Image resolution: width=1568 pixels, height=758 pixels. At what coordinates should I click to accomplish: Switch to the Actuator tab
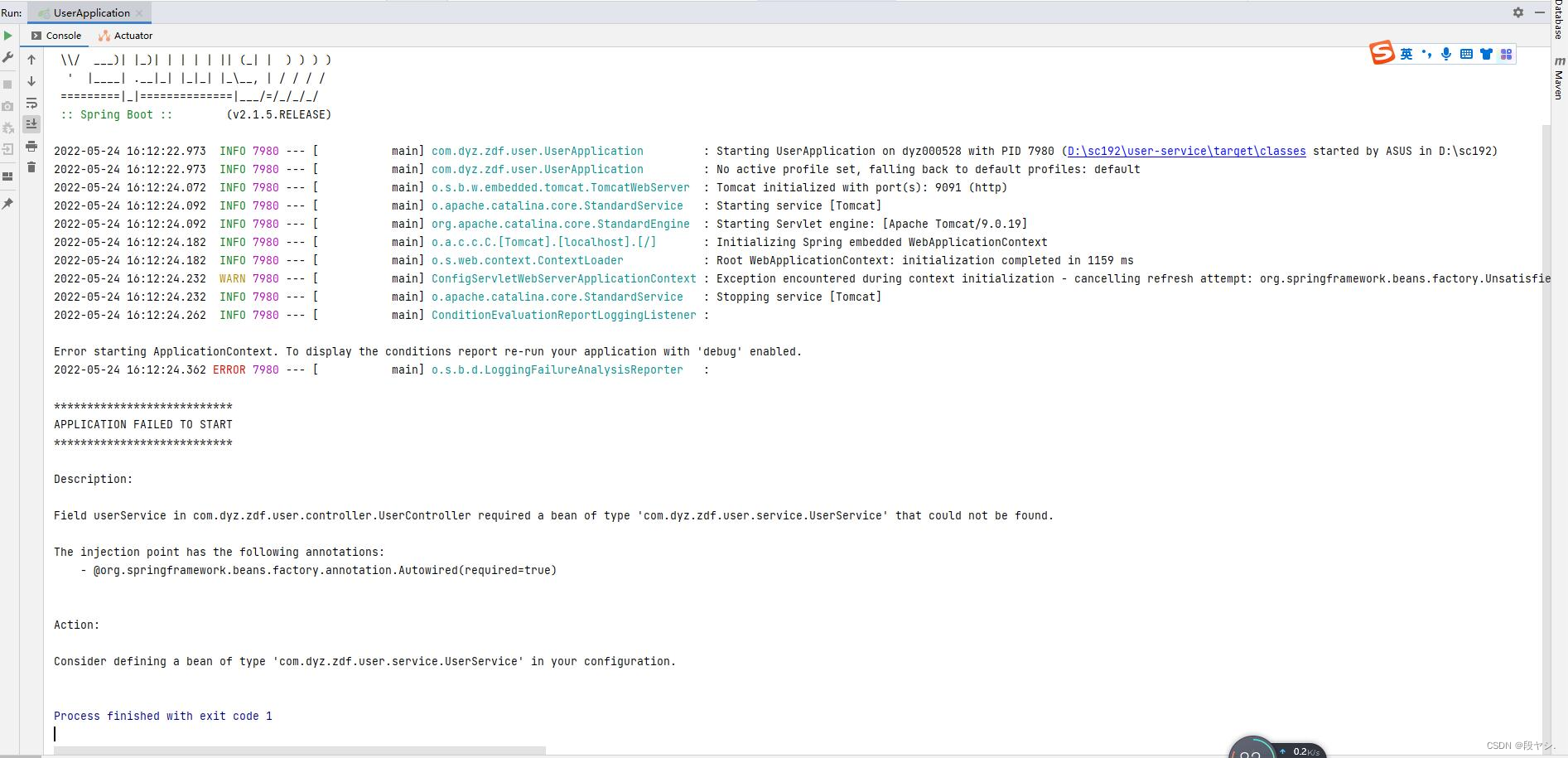pos(127,36)
